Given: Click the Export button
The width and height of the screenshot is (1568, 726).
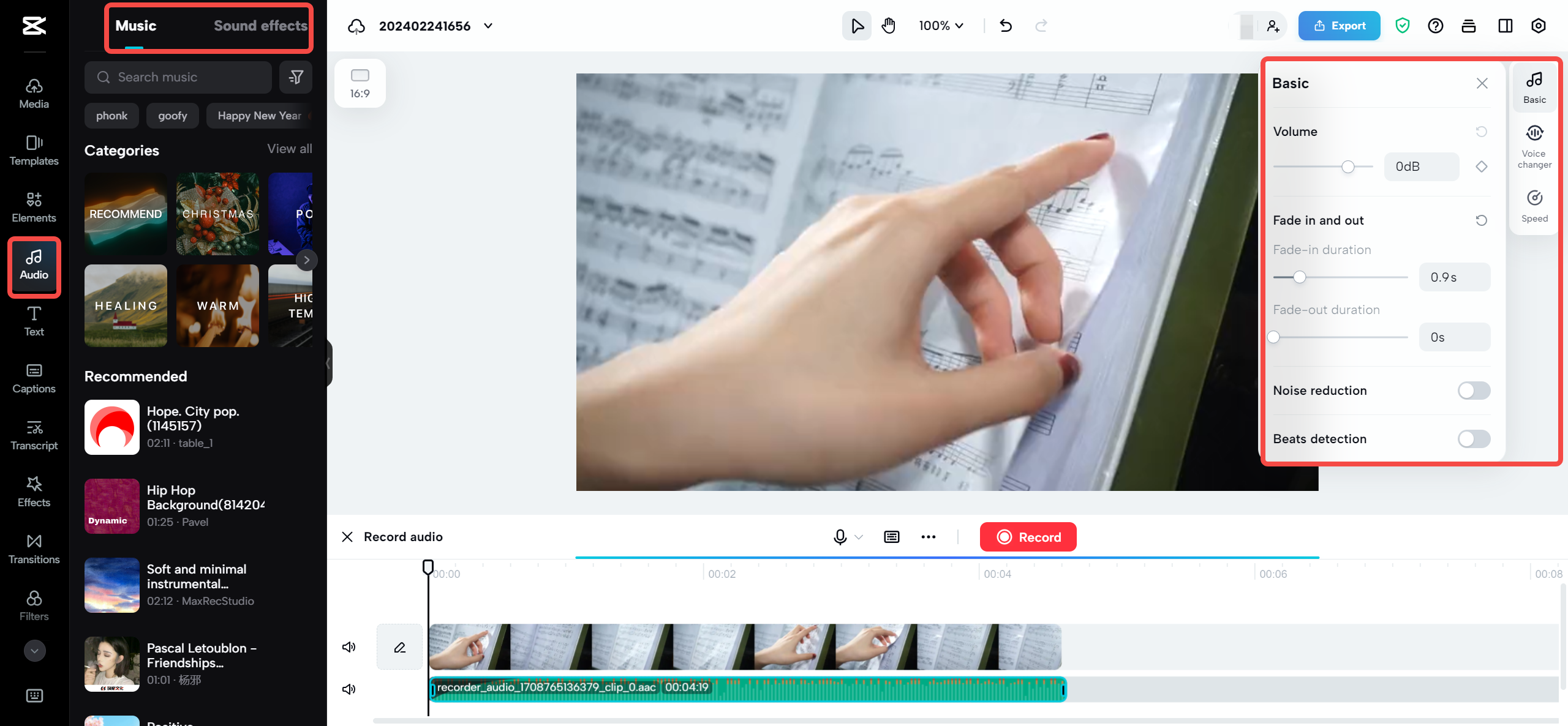Looking at the screenshot, I should click(x=1339, y=25).
